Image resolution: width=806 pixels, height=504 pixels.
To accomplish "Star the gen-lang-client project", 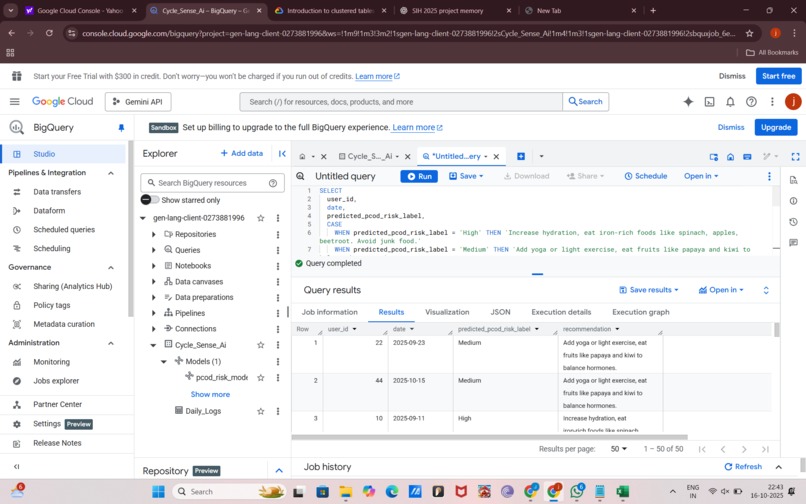I will 261,218.
